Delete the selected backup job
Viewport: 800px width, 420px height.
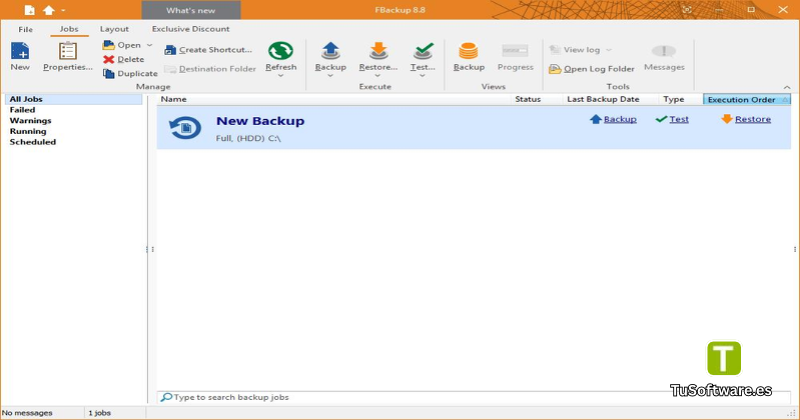pyautogui.click(x=124, y=59)
